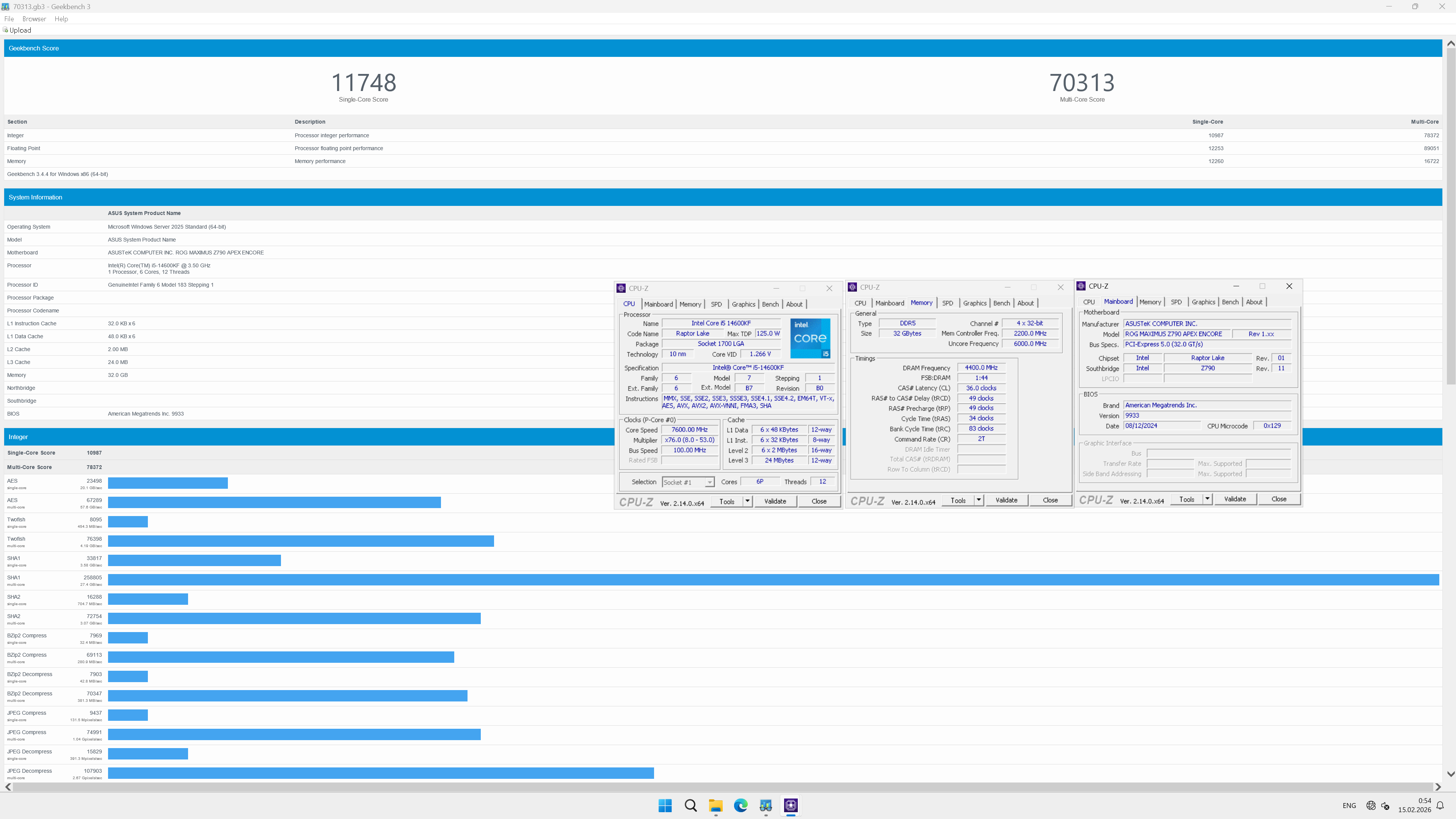Expand Tools arrow in CPU-Z Mainboard window
Image resolution: width=1456 pixels, height=819 pixels.
click(1207, 499)
